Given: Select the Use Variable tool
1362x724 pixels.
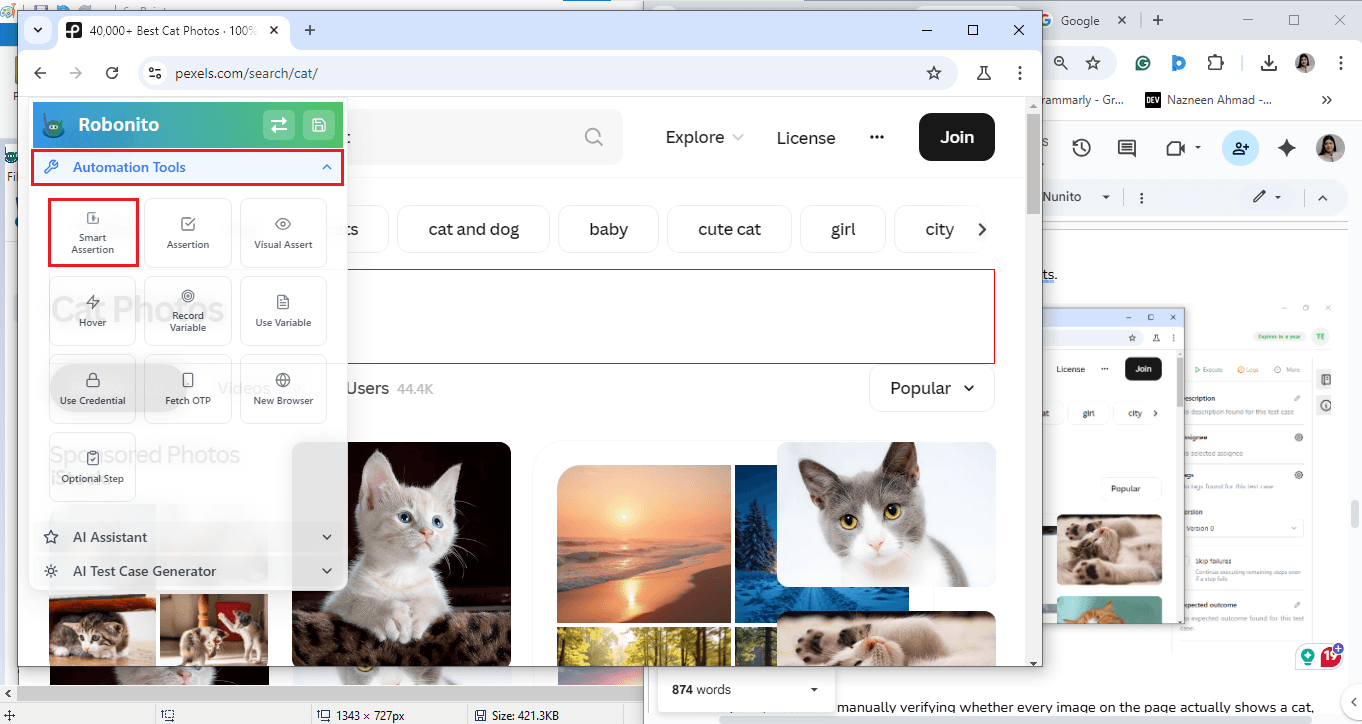Looking at the screenshot, I should pos(283,310).
